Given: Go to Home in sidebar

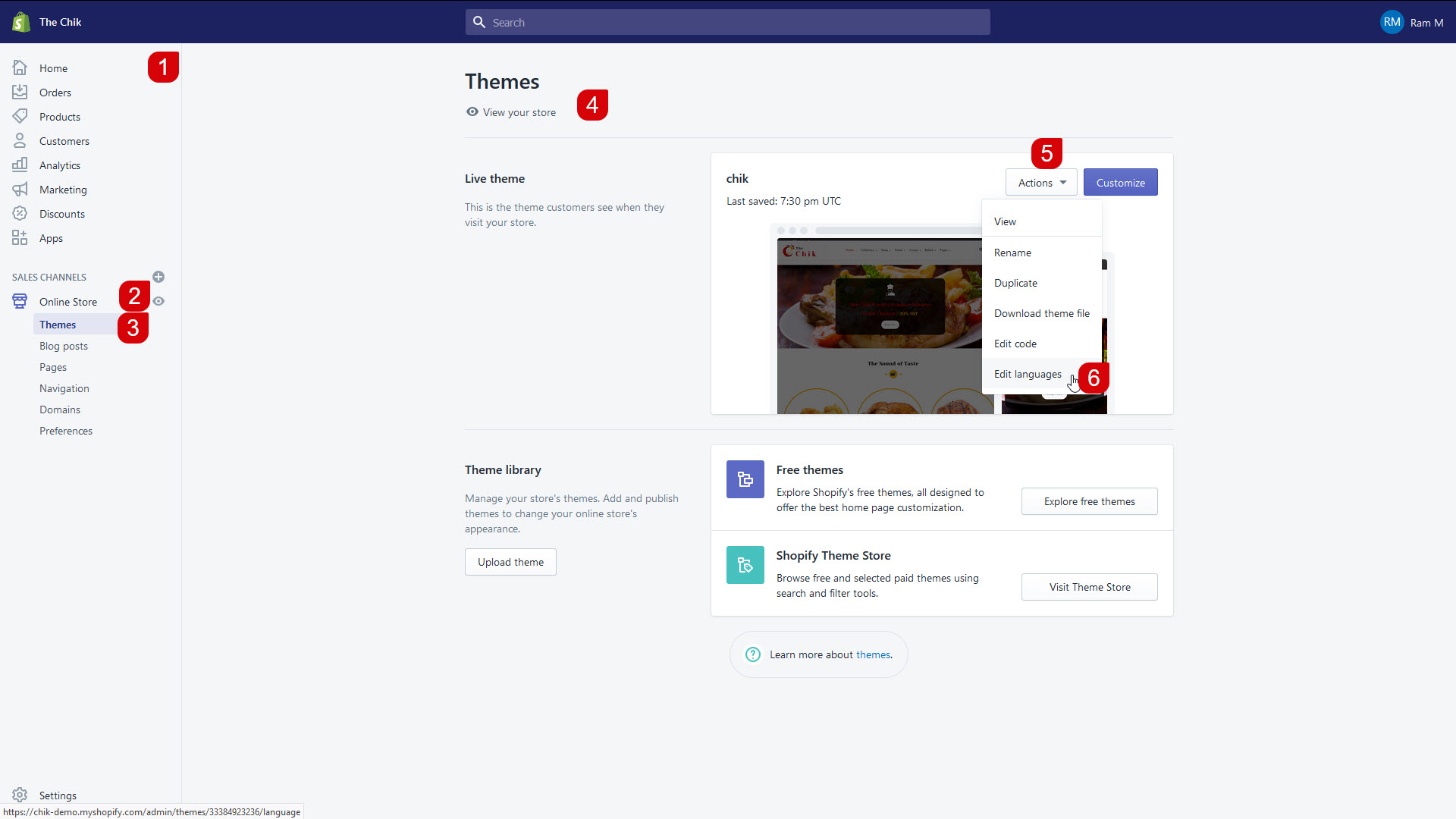Looking at the screenshot, I should click(x=53, y=68).
